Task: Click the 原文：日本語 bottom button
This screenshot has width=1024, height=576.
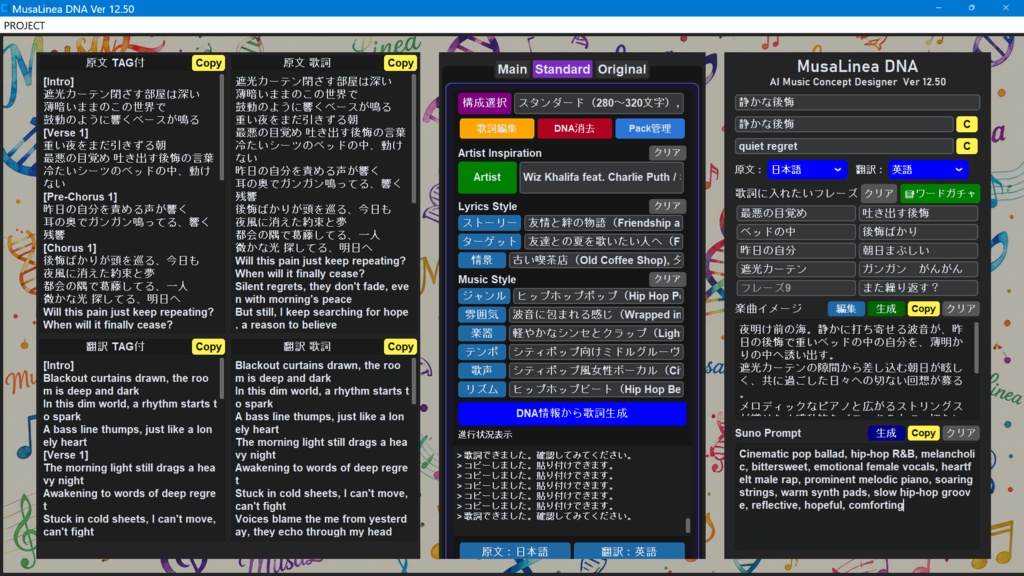Action: (x=515, y=552)
